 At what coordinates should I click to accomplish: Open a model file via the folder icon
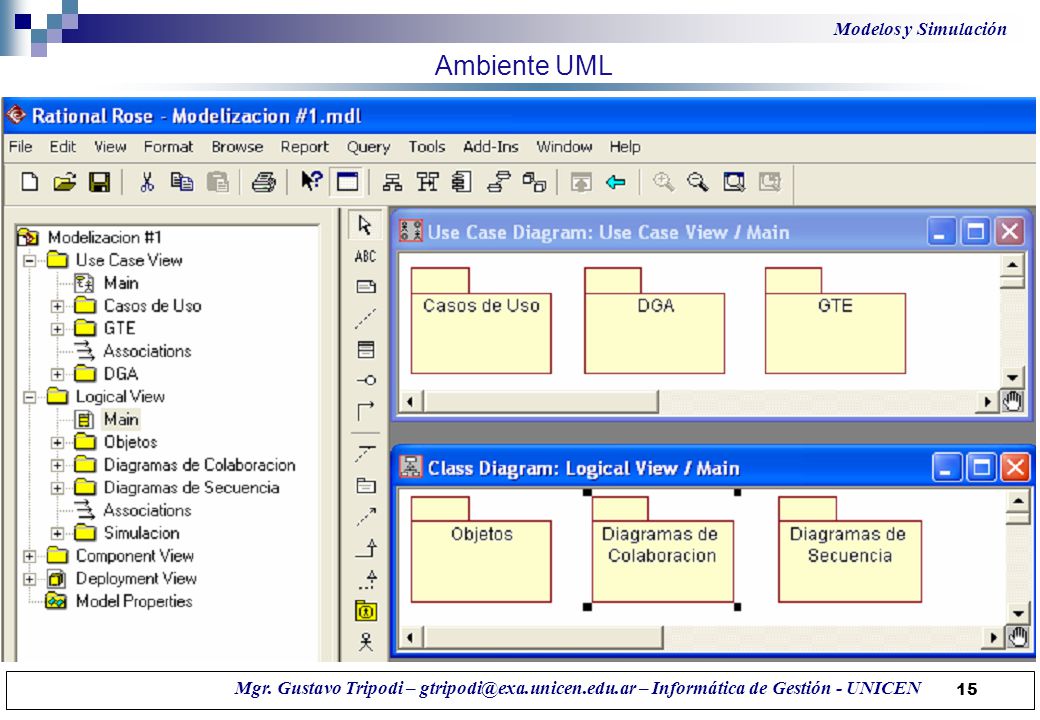click(x=64, y=182)
